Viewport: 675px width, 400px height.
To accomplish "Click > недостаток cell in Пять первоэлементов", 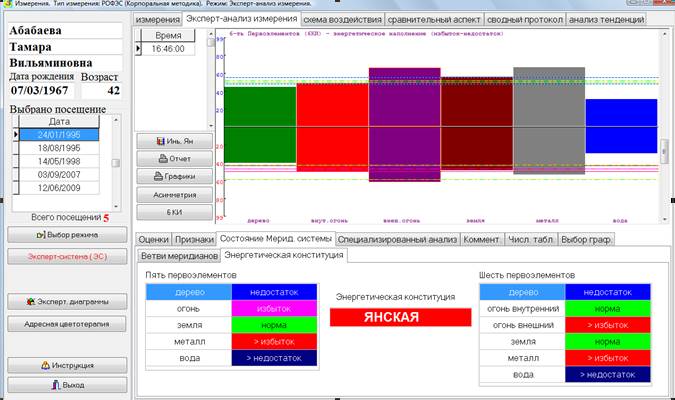I will click(x=274, y=358).
